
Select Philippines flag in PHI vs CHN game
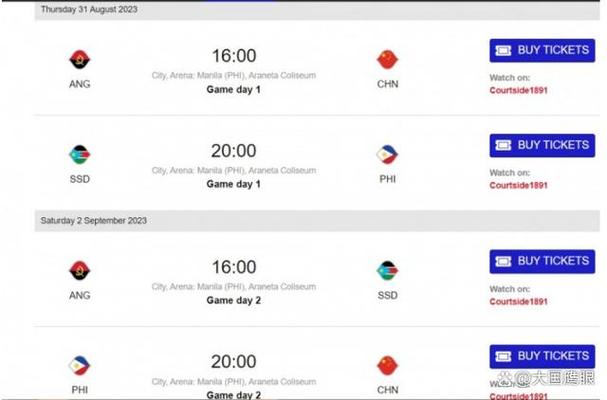coord(79,365)
